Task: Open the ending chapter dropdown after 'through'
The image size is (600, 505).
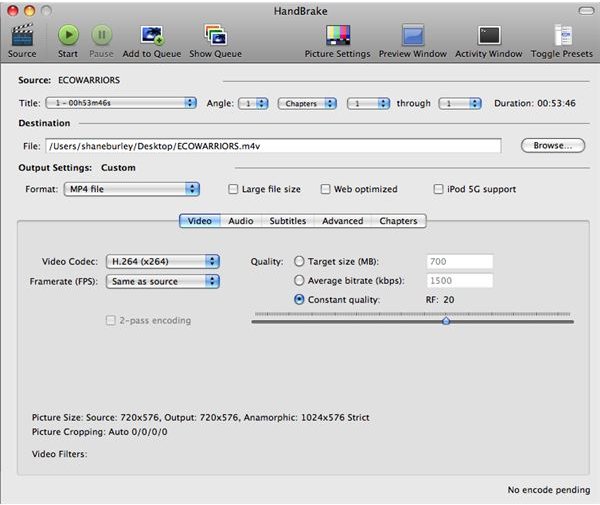Action: click(x=460, y=103)
